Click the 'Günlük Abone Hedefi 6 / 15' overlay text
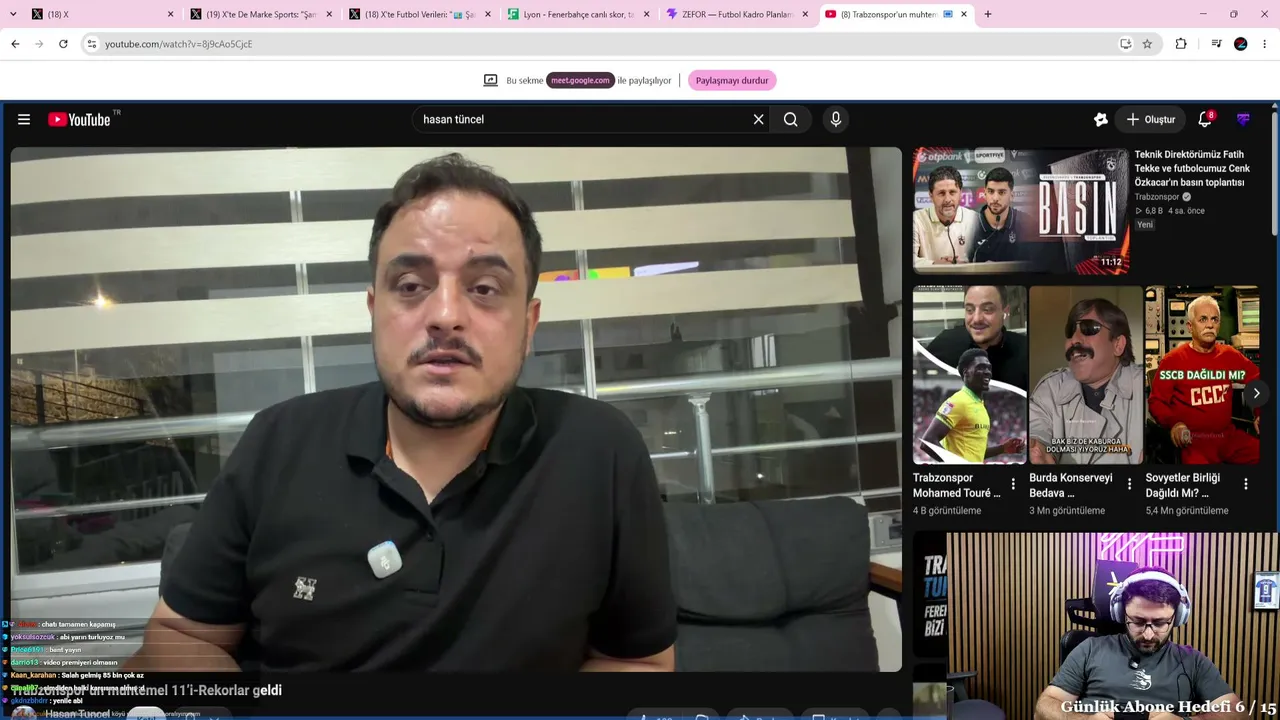1280x720 pixels. [1168, 707]
